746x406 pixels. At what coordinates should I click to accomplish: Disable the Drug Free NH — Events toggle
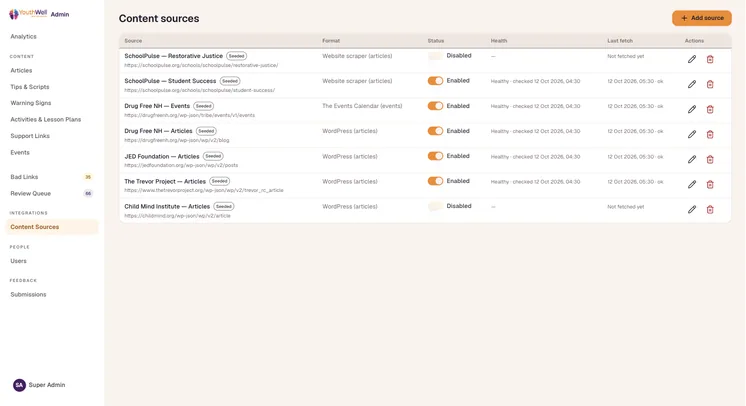[x=435, y=106]
